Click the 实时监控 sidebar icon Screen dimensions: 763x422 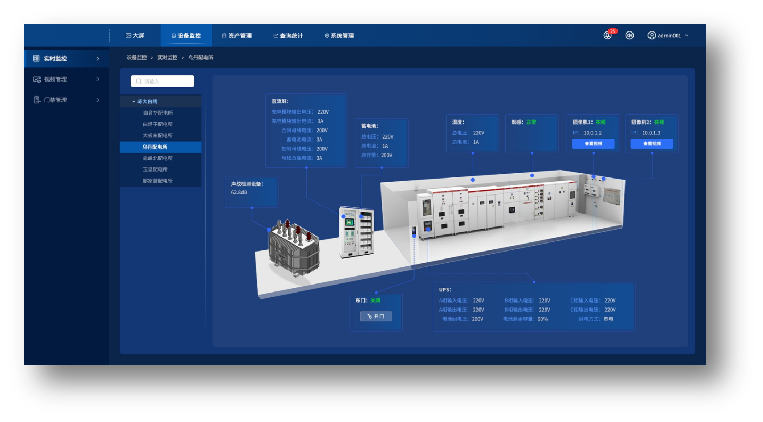pos(37,59)
